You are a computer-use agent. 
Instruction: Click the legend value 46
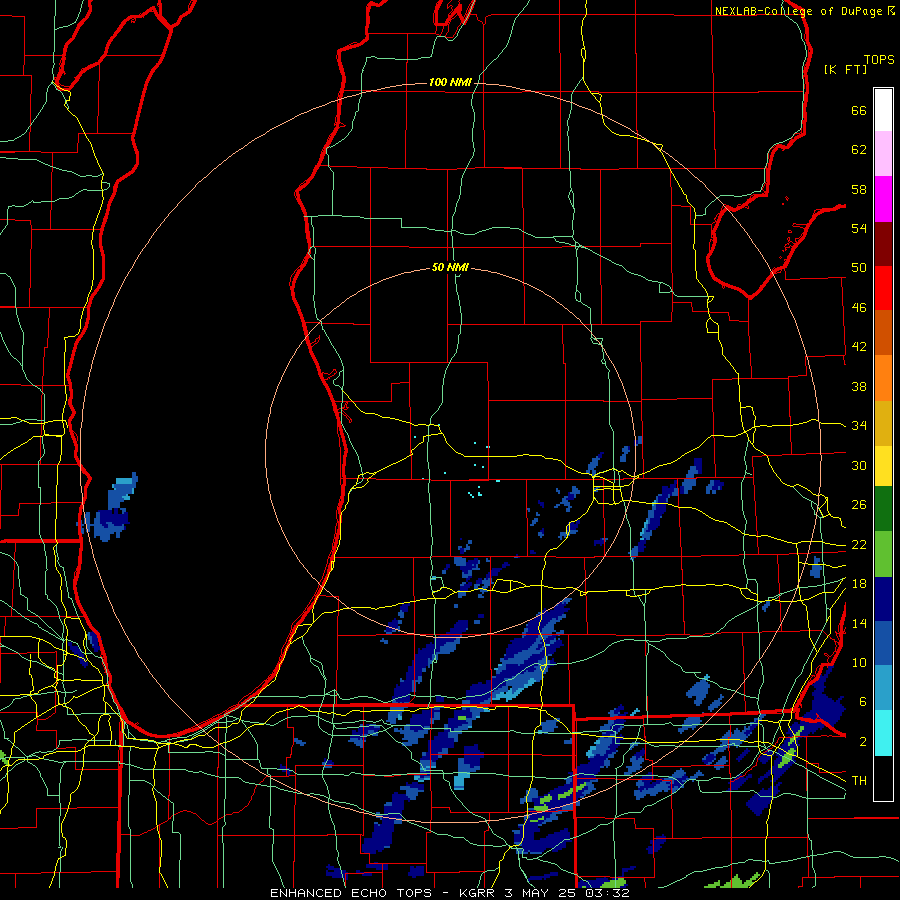click(x=859, y=308)
